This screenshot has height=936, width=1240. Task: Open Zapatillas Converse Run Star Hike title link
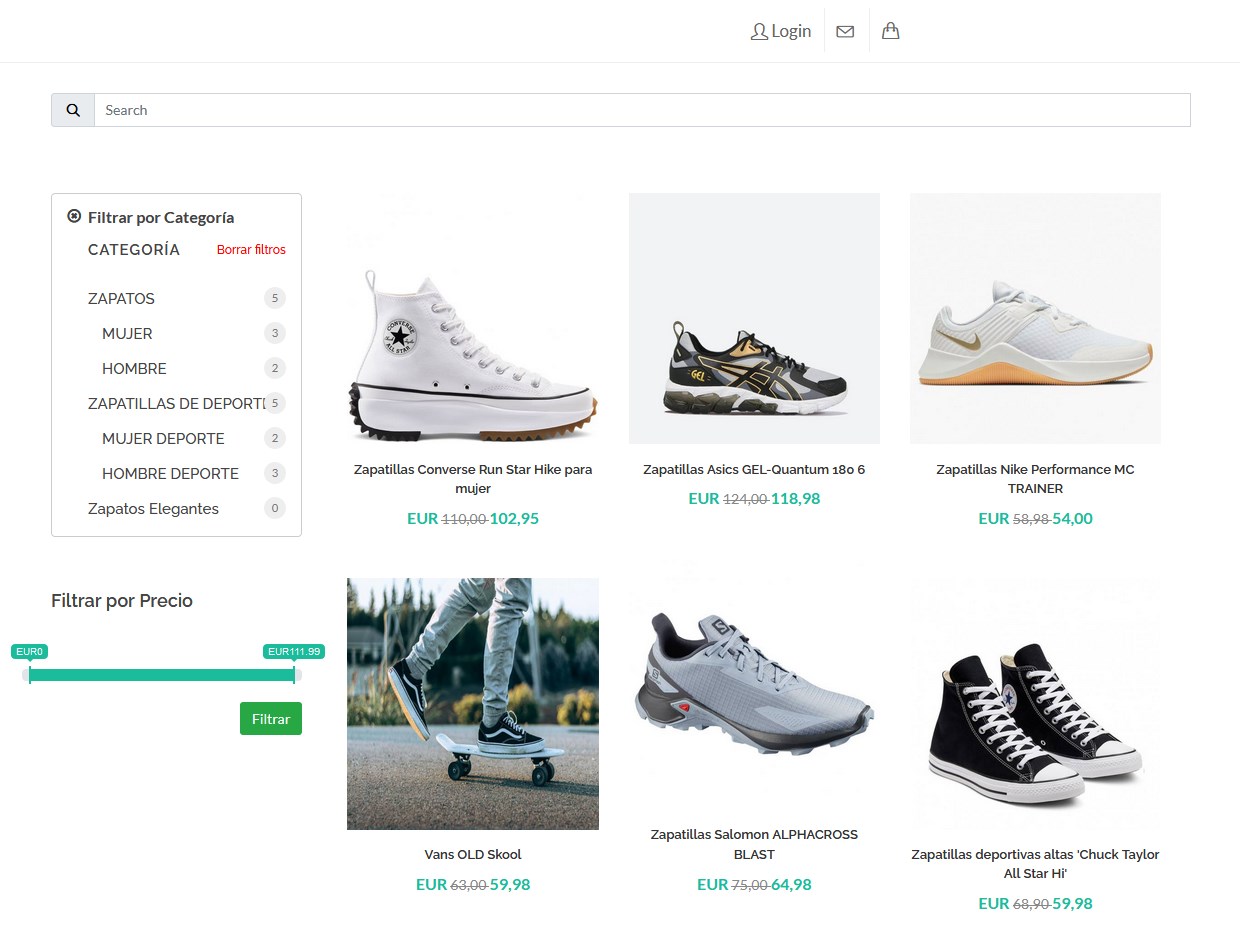[473, 479]
